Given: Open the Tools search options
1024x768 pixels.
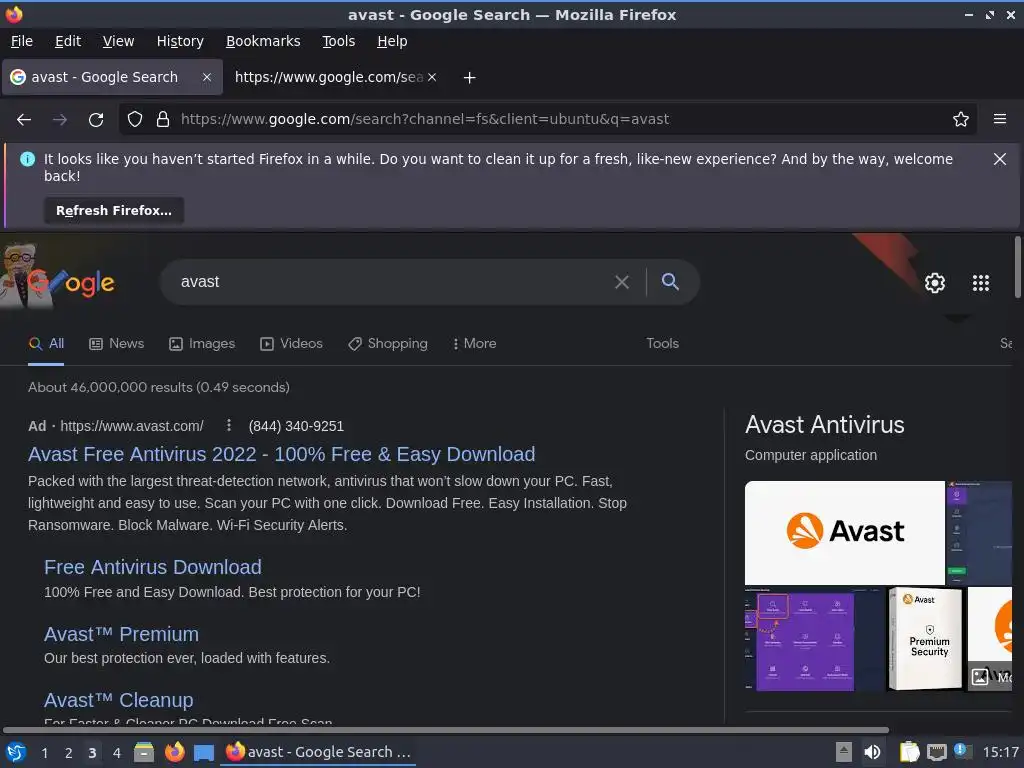Looking at the screenshot, I should pyautogui.click(x=662, y=344).
